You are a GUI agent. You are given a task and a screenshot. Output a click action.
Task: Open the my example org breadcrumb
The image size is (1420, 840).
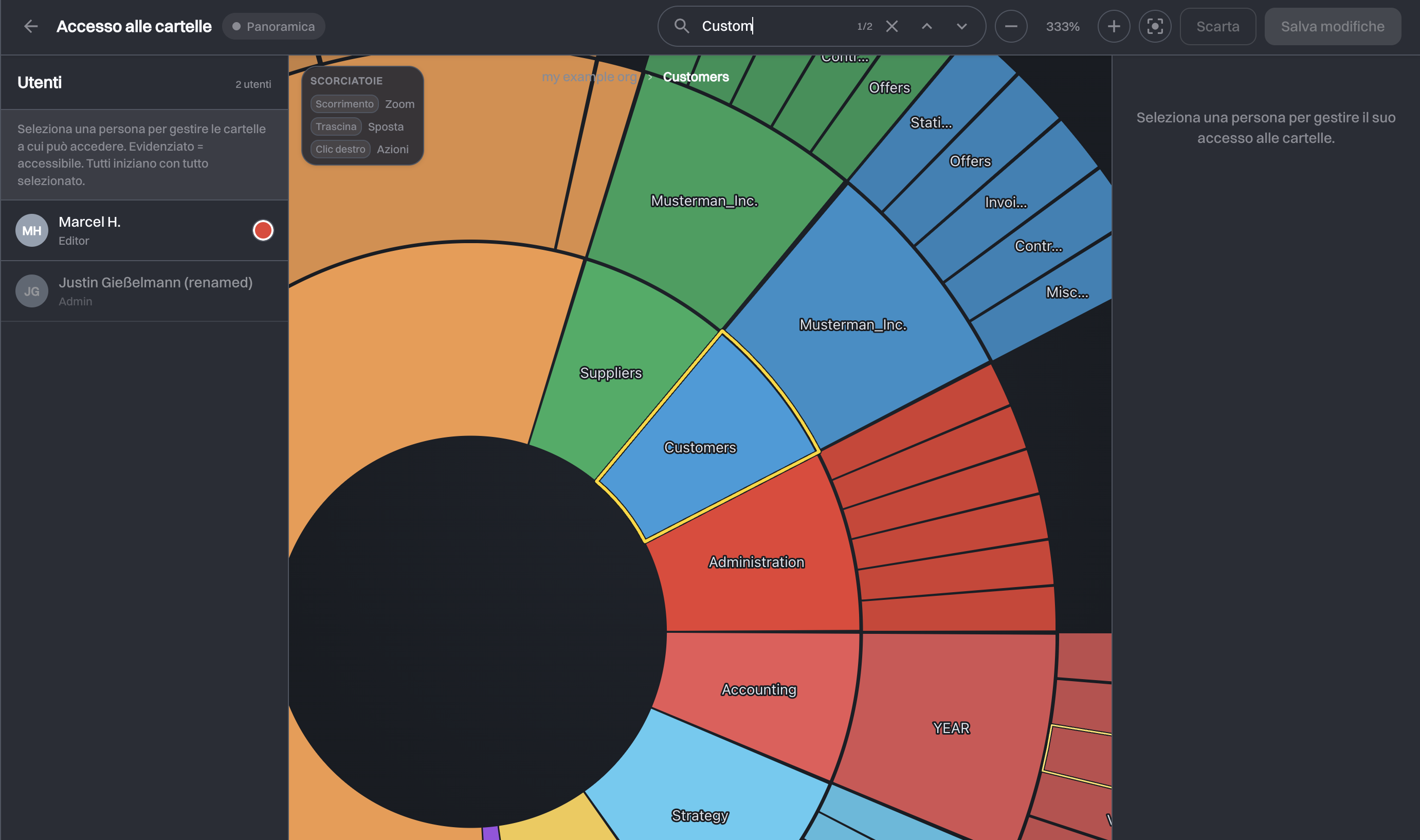pos(589,77)
